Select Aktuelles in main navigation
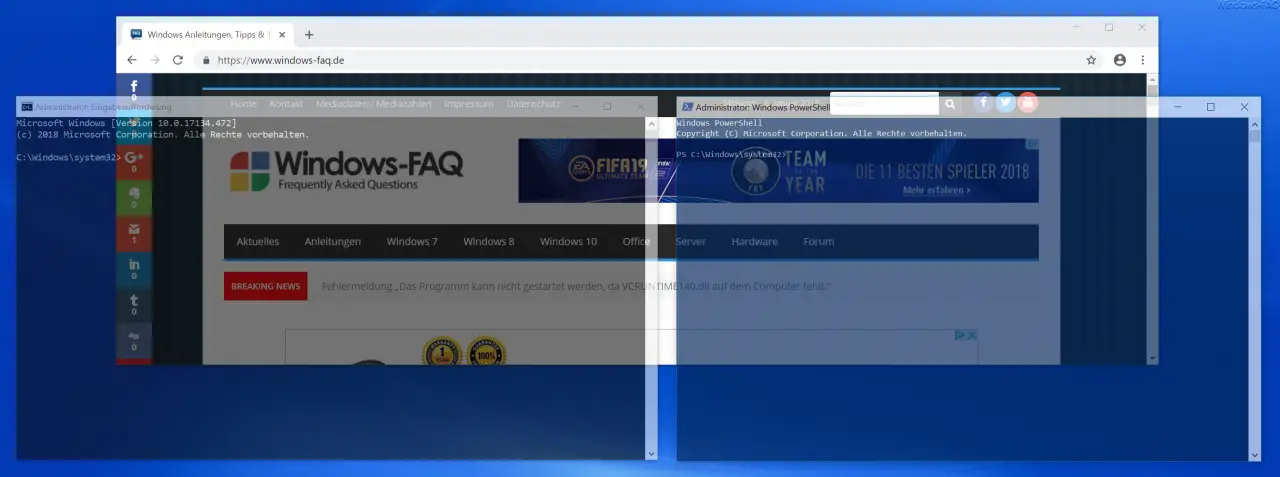 click(x=258, y=241)
